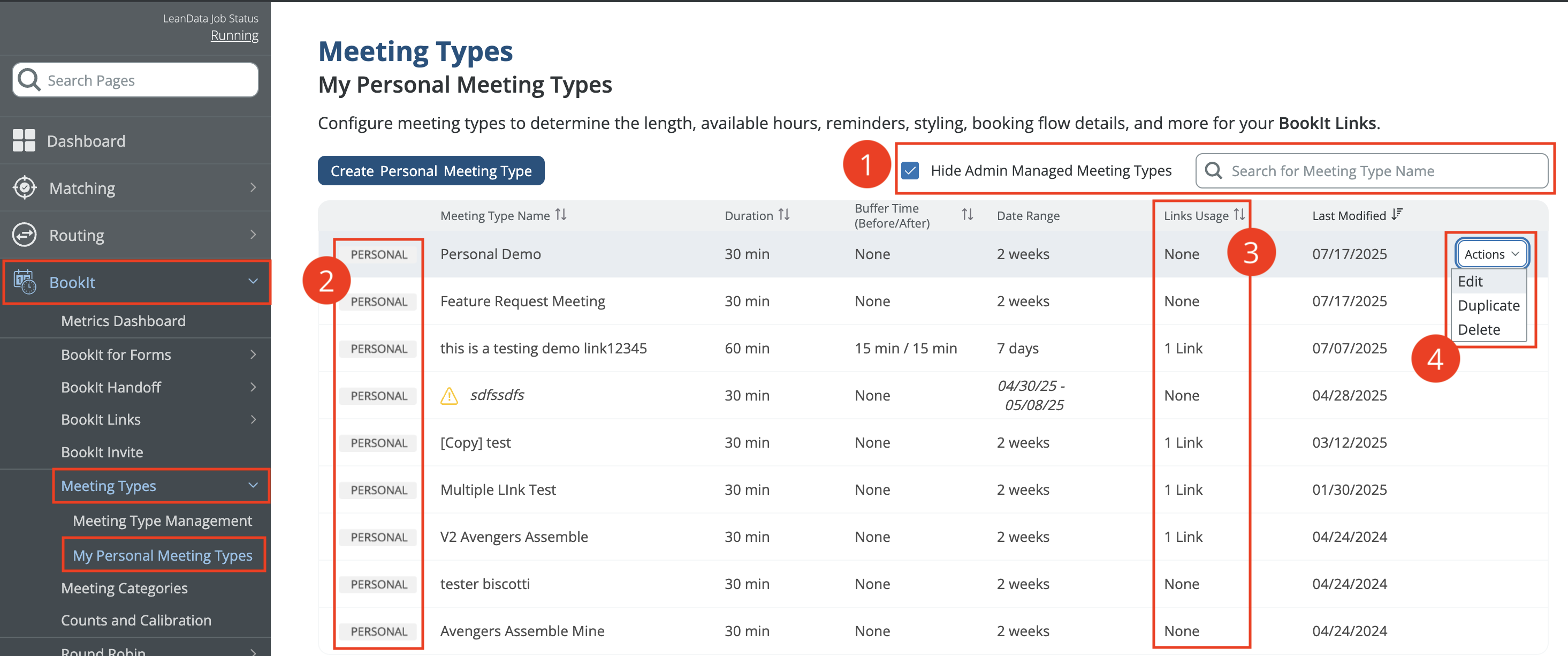Click 1 Link usage for V2 Avengers Assemble

pos(1183,537)
